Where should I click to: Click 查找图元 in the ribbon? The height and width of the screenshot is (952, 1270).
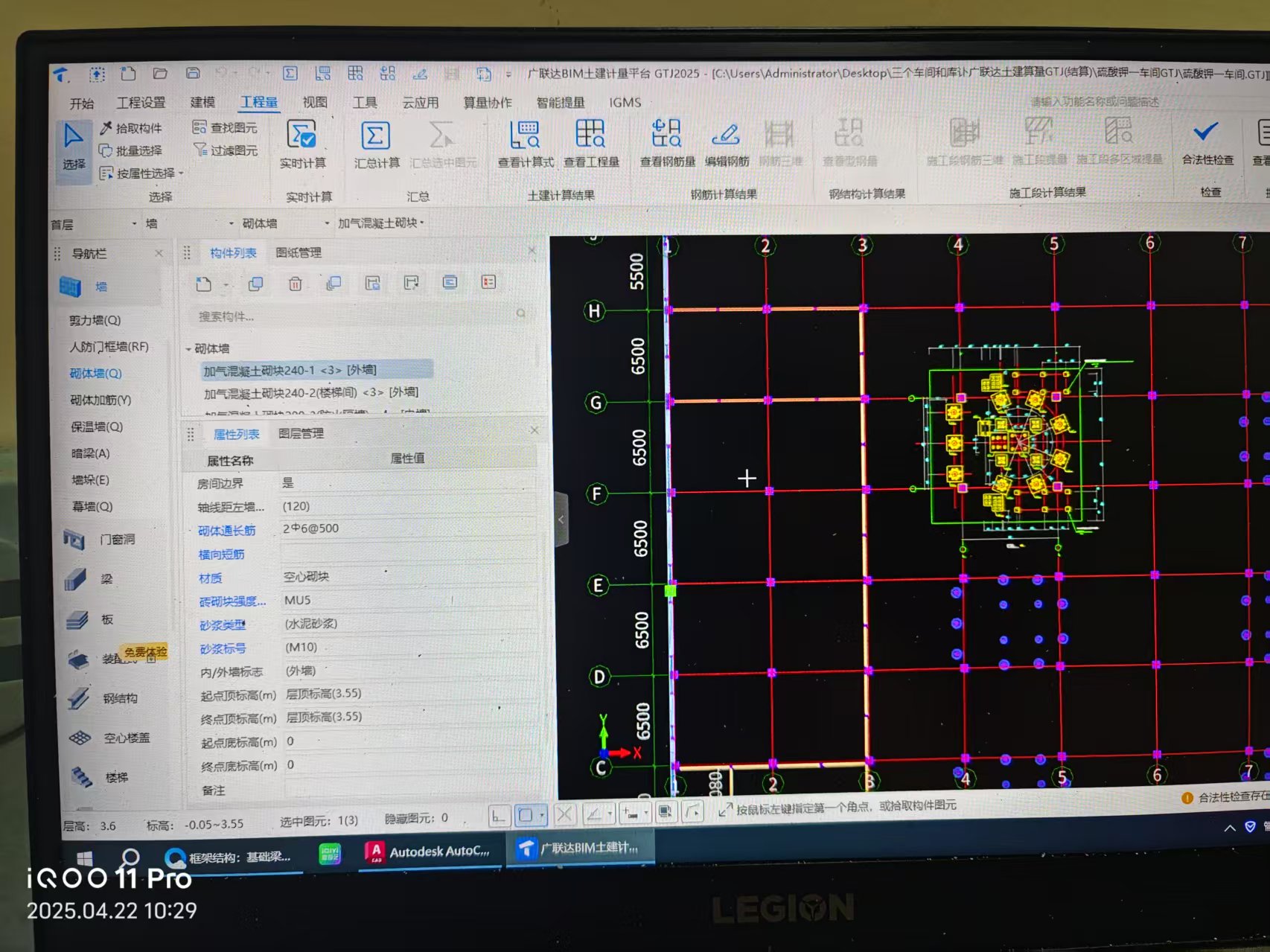tap(225, 127)
